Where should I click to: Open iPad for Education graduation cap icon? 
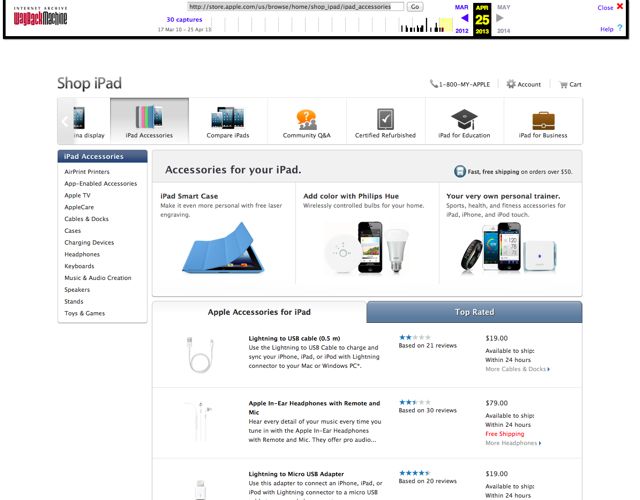[464, 119]
